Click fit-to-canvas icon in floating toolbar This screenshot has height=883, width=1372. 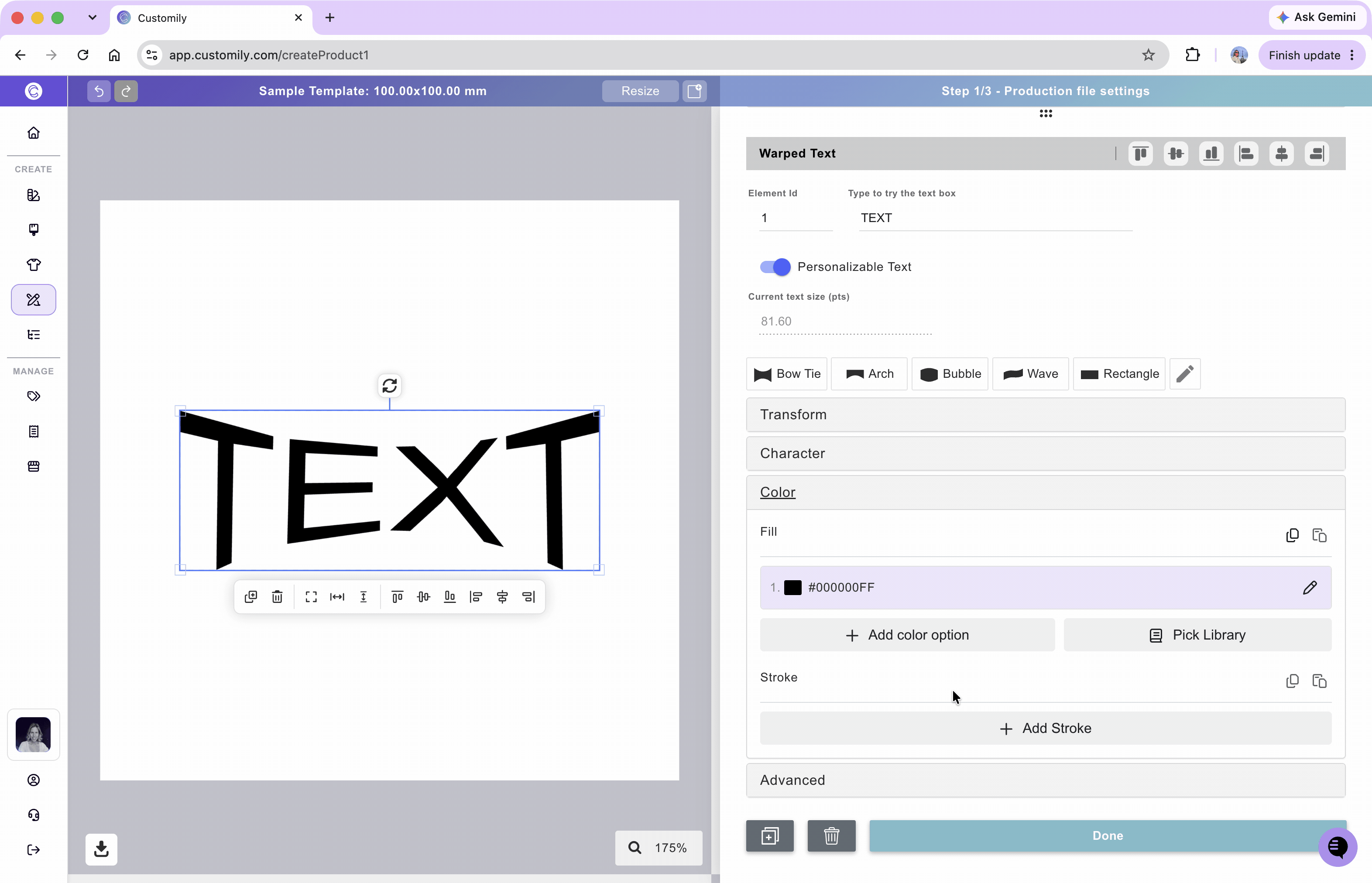tap(311, 597)
